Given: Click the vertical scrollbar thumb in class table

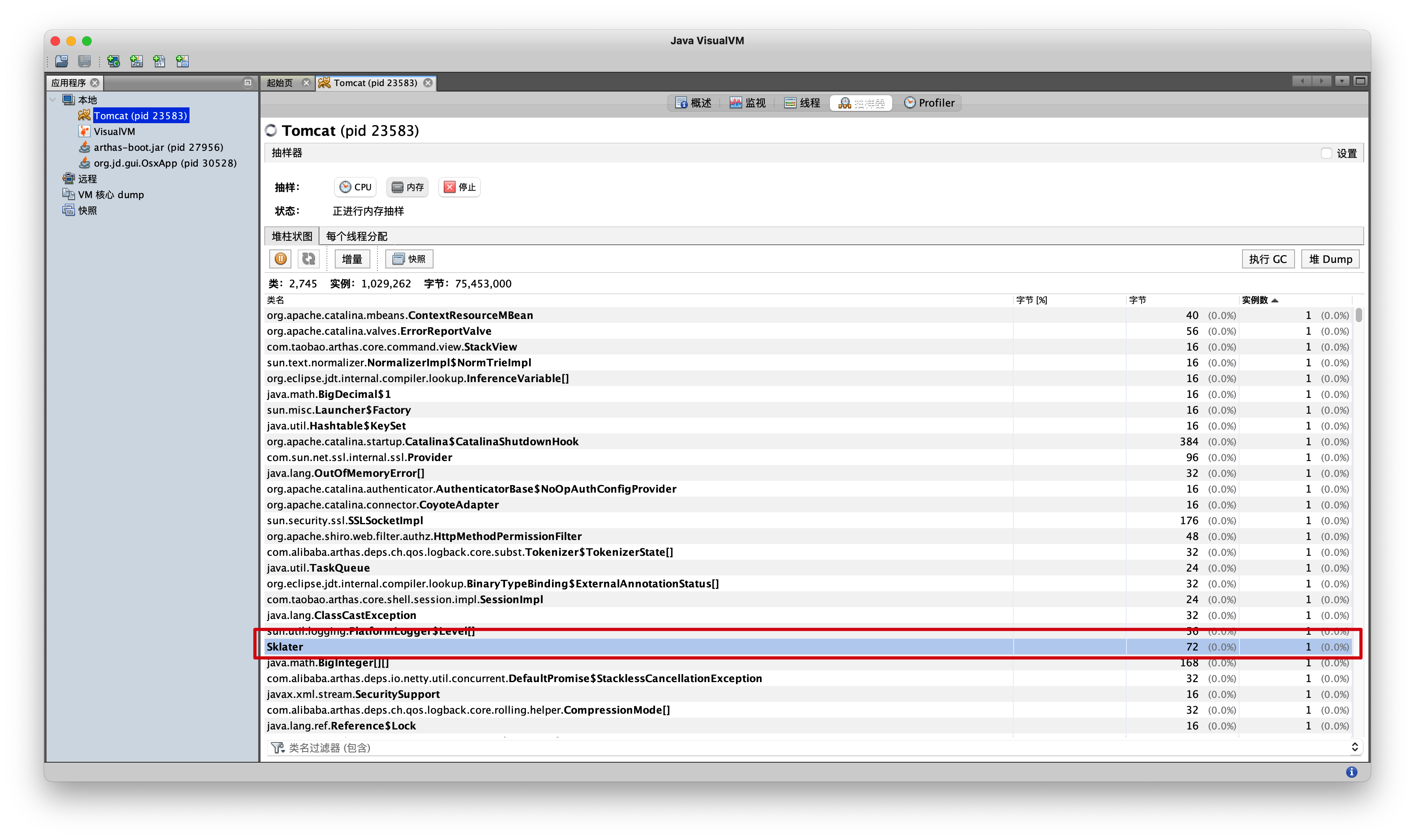Looking at the screenshot, I should coord(1359,315).
